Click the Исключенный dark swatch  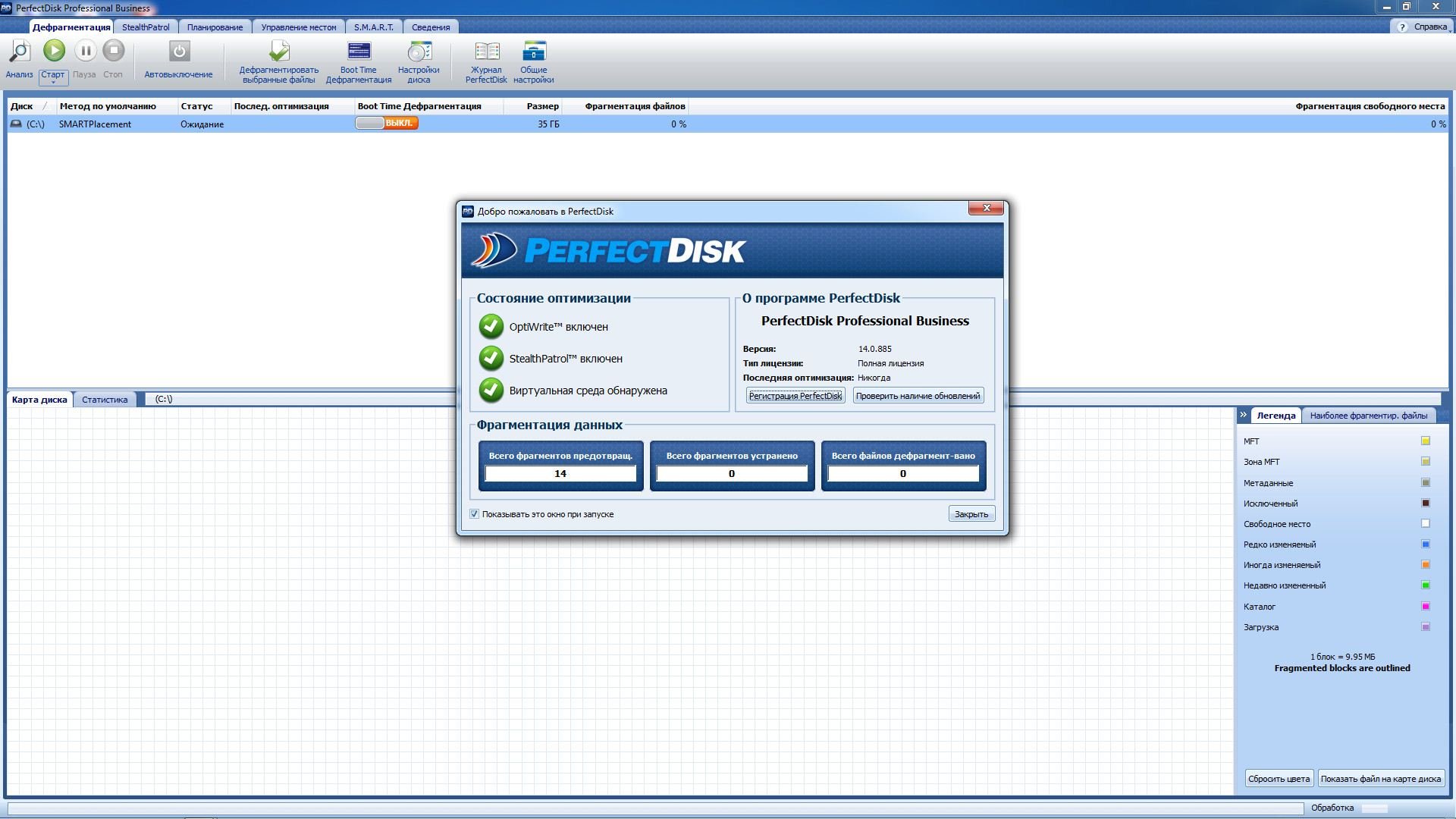(x=1426, y=503)
